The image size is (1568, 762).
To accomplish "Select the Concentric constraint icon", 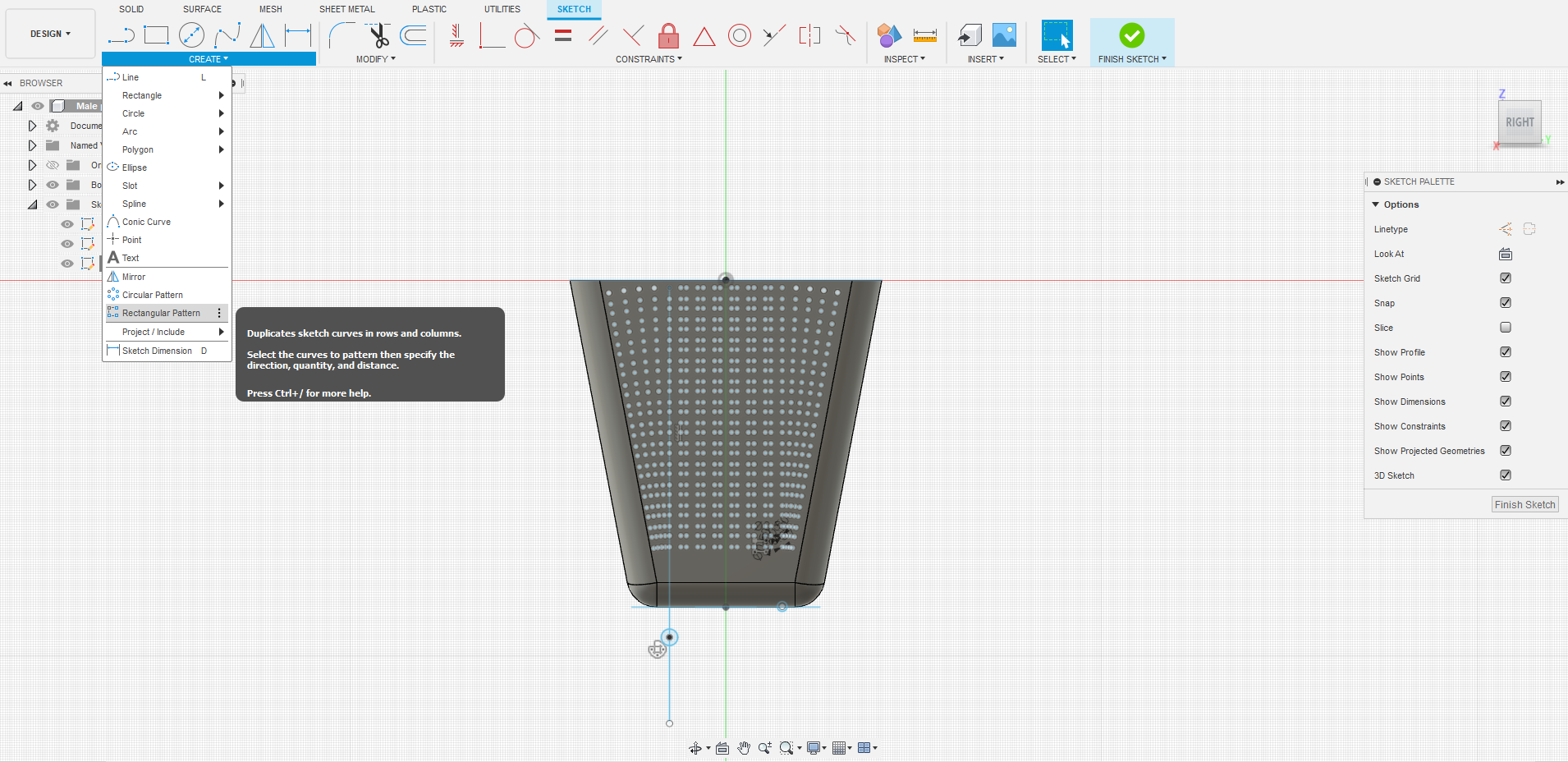I will (x=739, y=35).
